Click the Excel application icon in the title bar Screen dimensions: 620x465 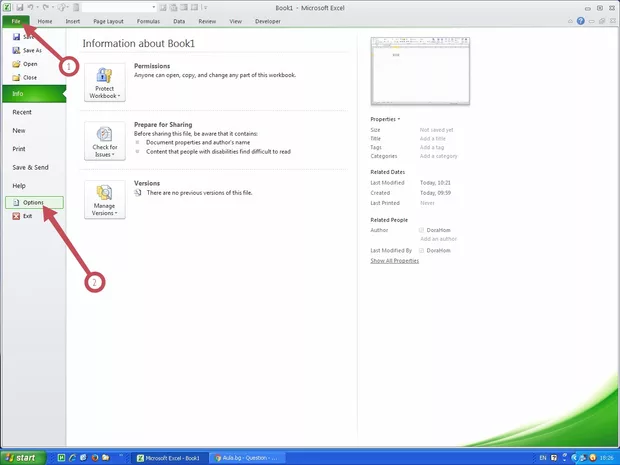[x=7, y=7]
